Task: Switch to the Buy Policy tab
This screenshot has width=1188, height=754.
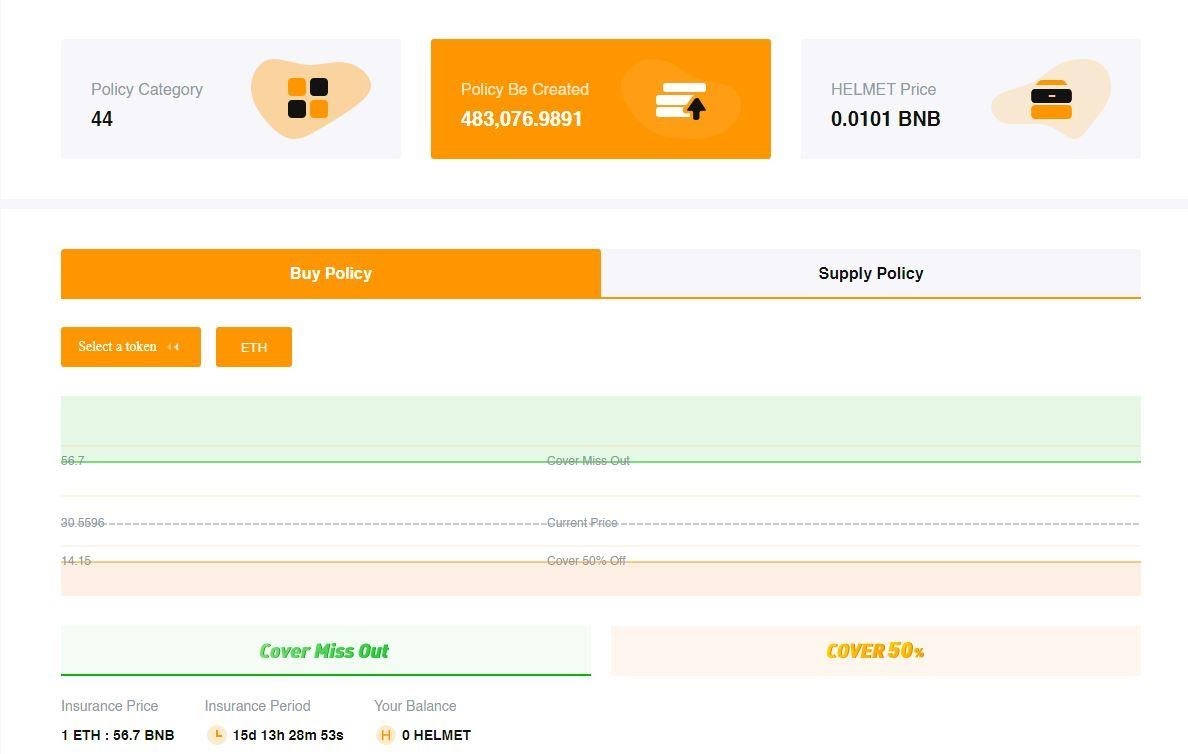Action: coord(330,274)
